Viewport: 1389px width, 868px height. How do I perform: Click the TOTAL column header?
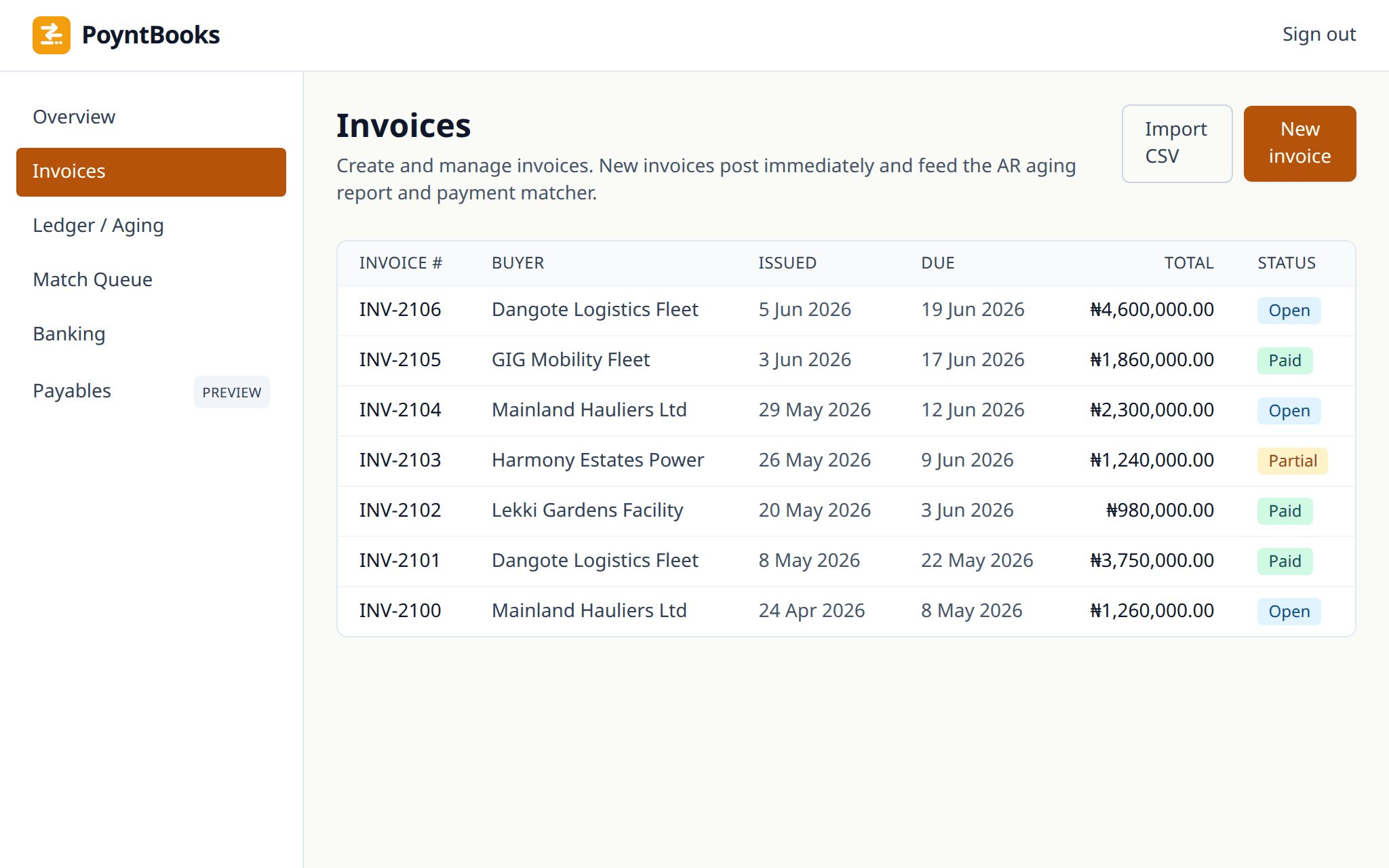click(1189, 263)
